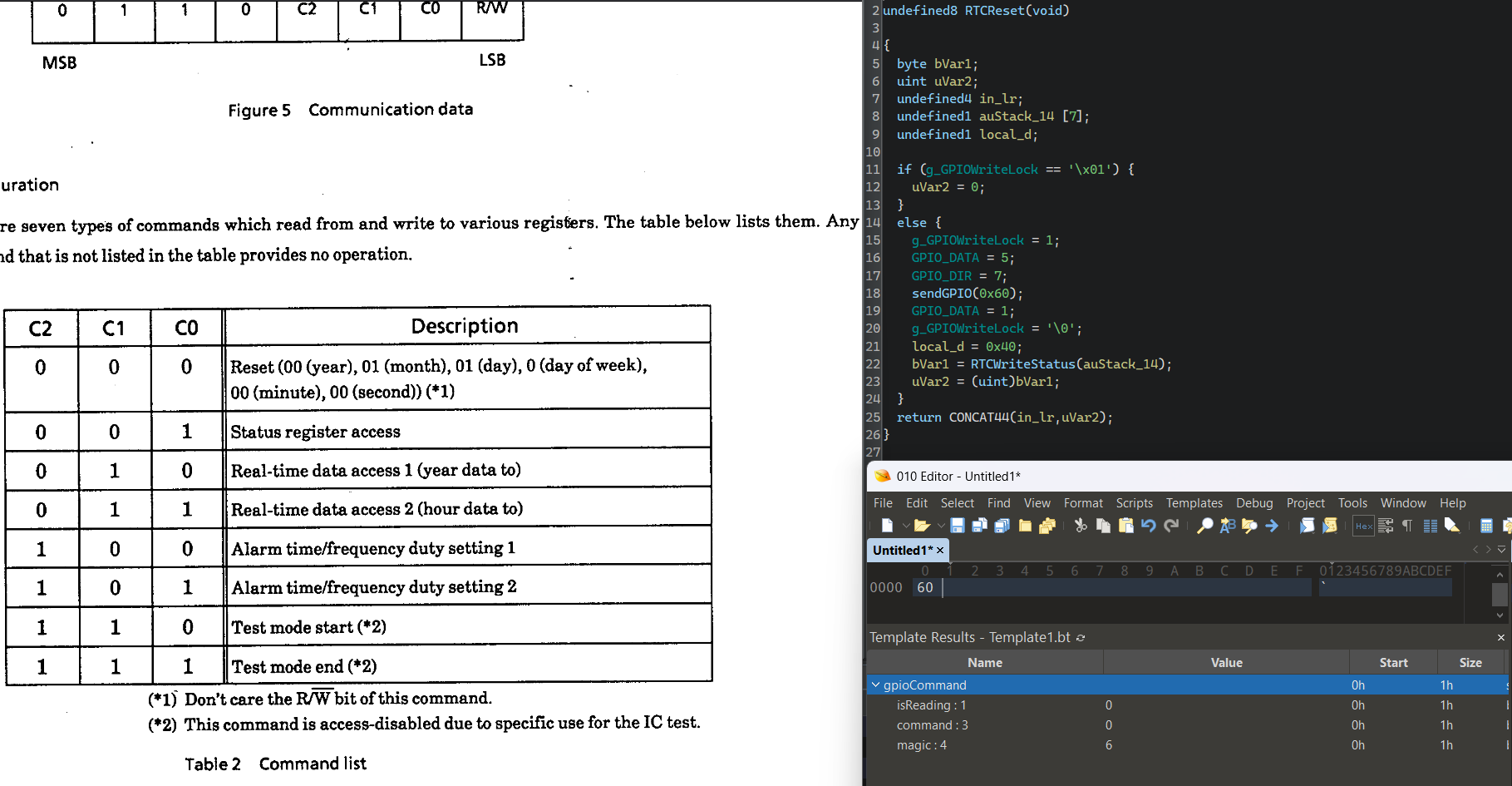1512x786 pixels.
Task: Select the command : 3 row
Action: click(1187, 725)
